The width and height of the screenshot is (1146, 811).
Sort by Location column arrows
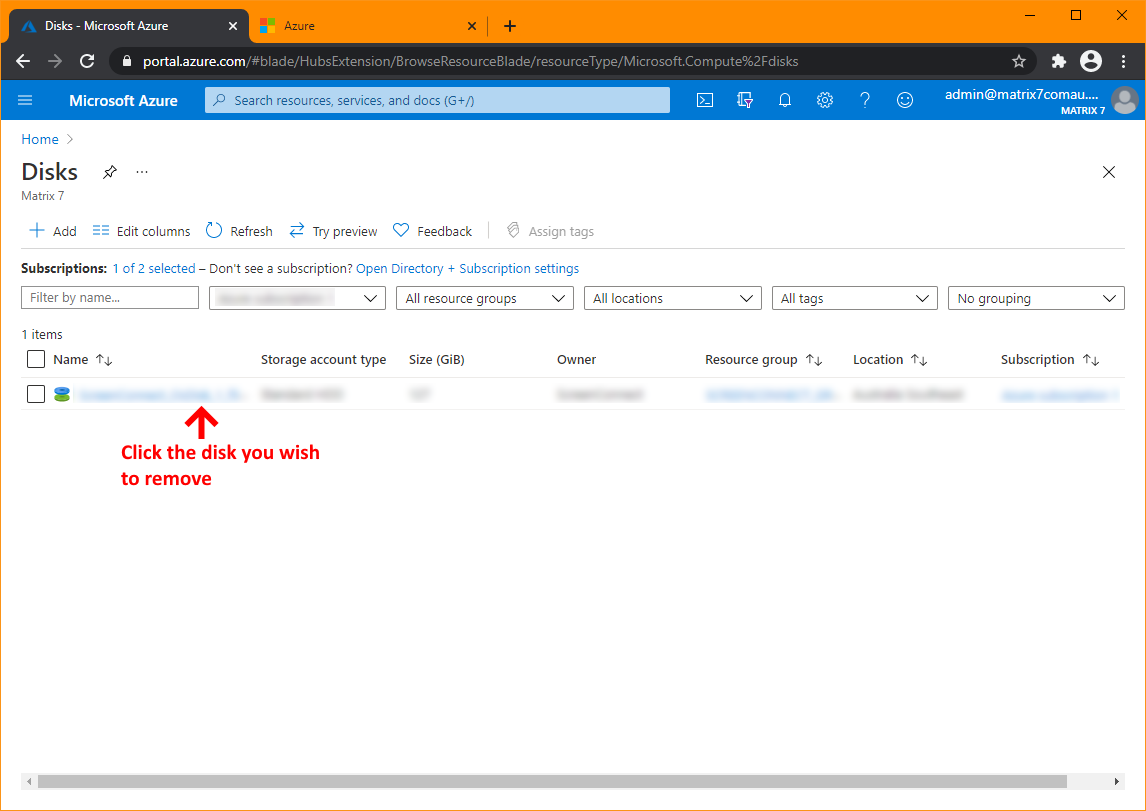919,359
